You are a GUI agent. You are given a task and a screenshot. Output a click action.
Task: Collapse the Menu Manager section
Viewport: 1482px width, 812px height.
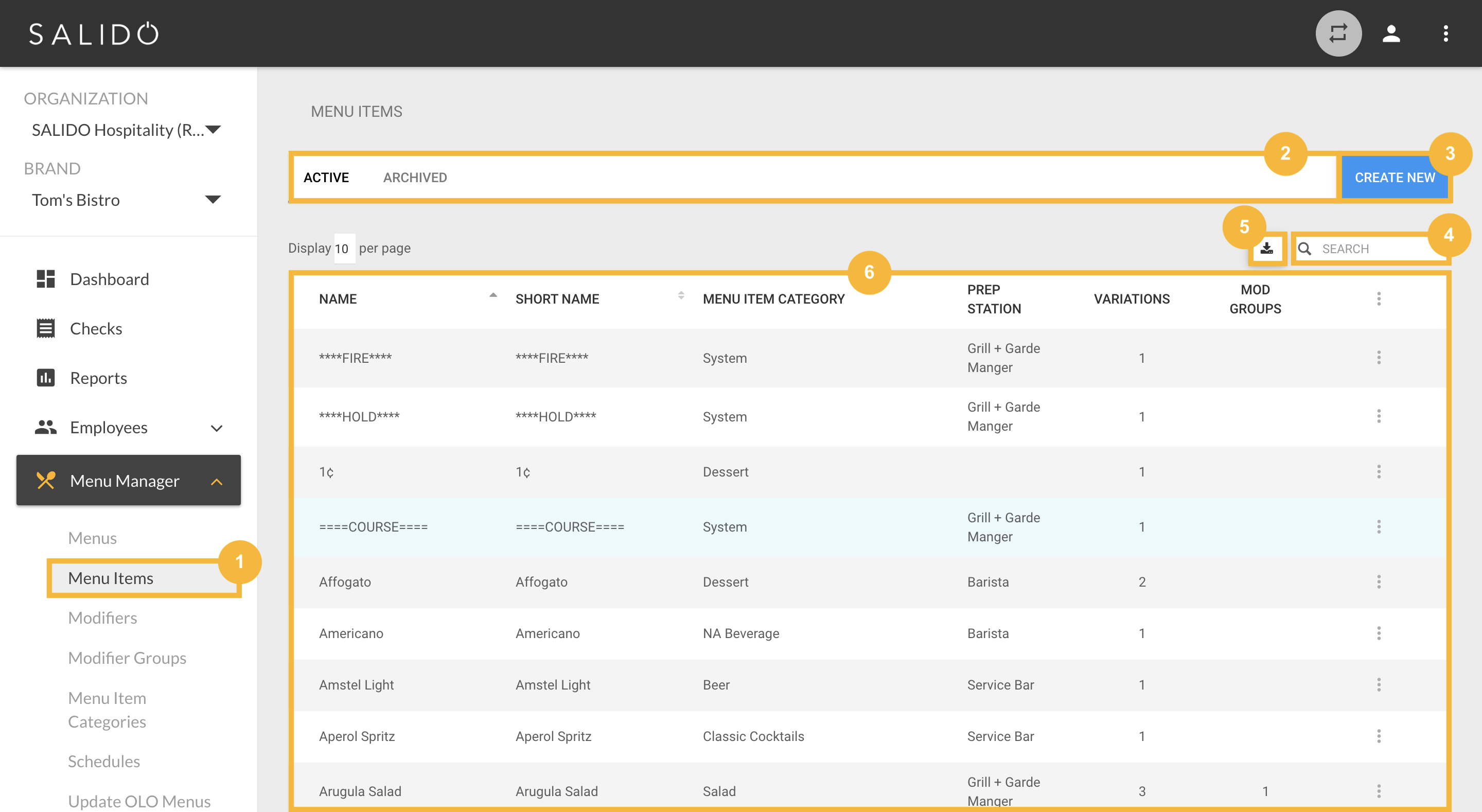(x=216, y=482)
